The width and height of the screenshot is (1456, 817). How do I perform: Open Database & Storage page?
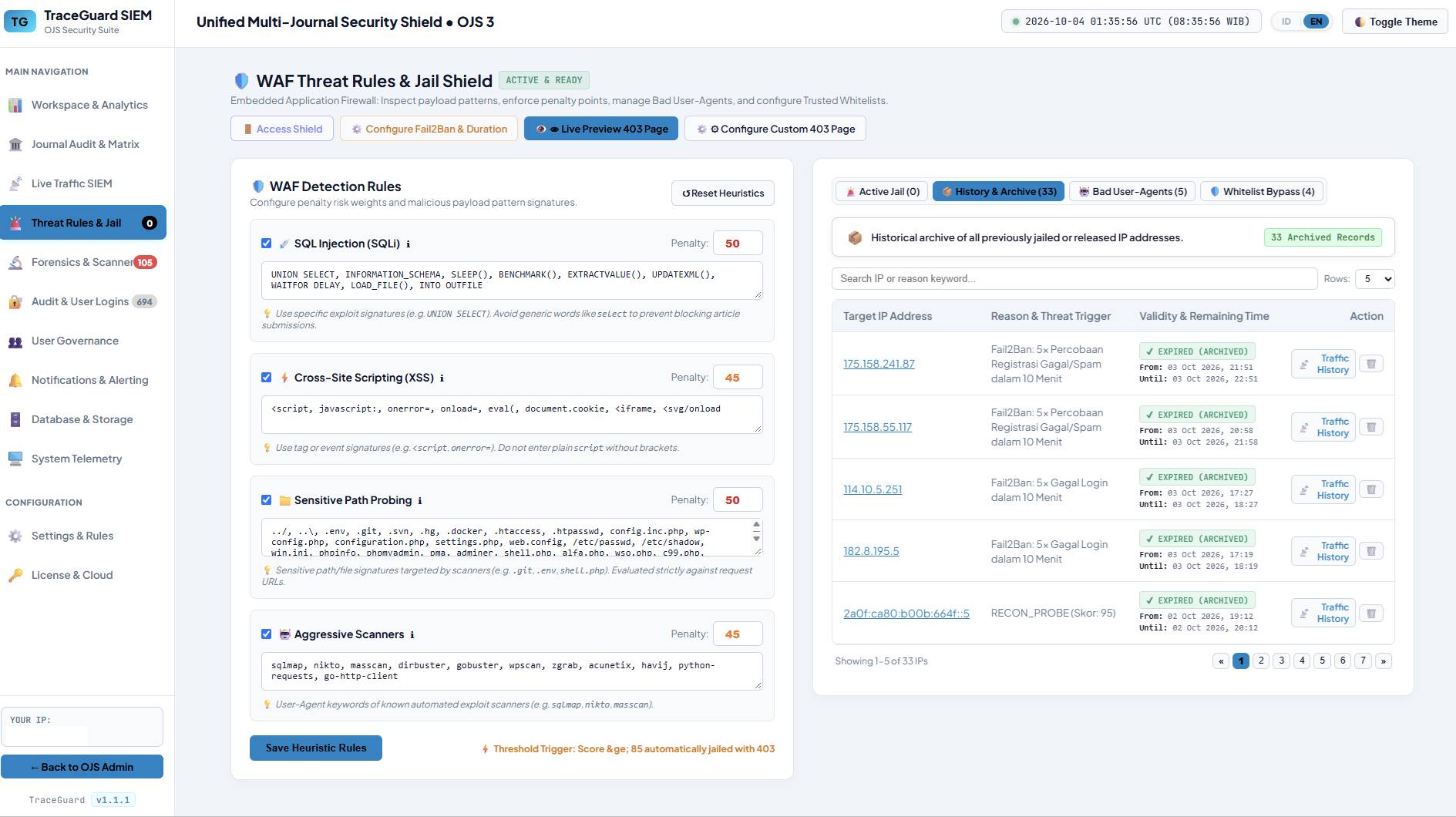pos(83,419)
